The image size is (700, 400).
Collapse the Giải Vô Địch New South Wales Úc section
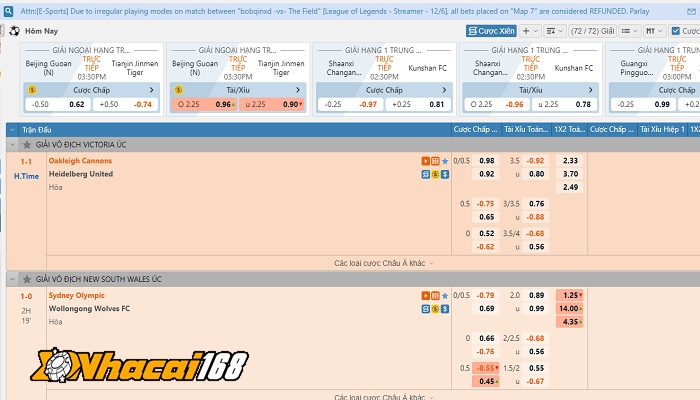(x=12, y=279)
